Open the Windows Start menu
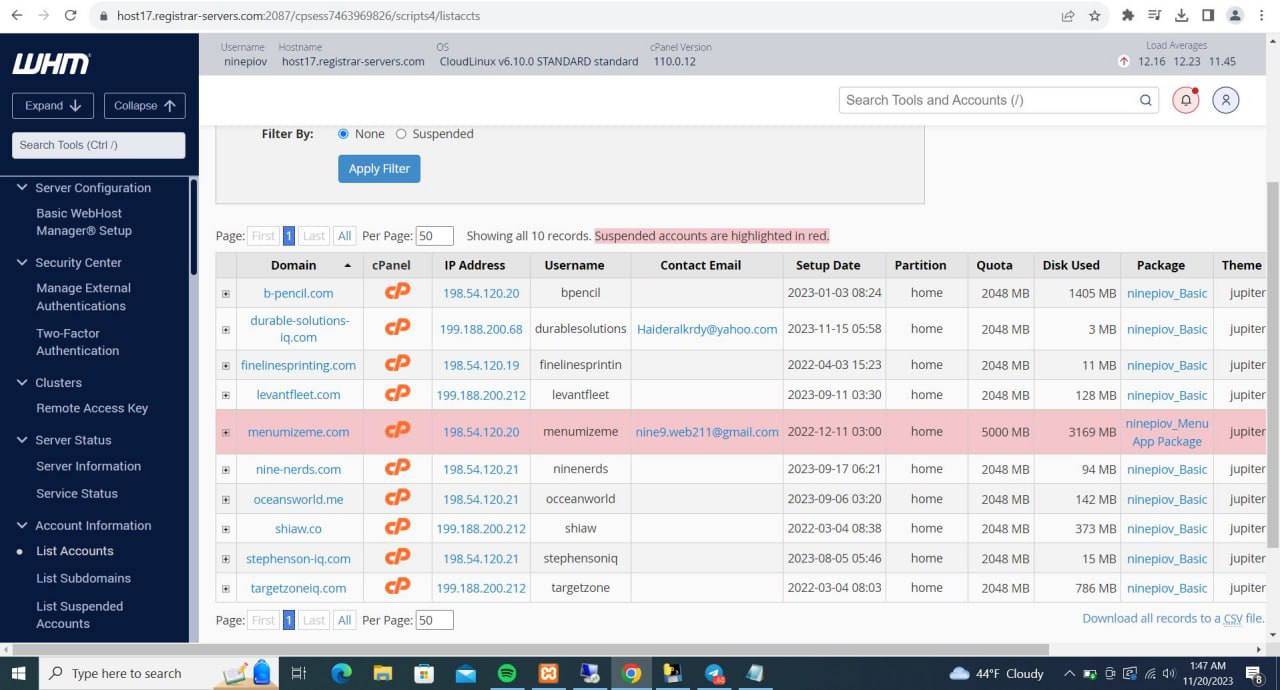1280x690 pixels. (x=18, y=673)
